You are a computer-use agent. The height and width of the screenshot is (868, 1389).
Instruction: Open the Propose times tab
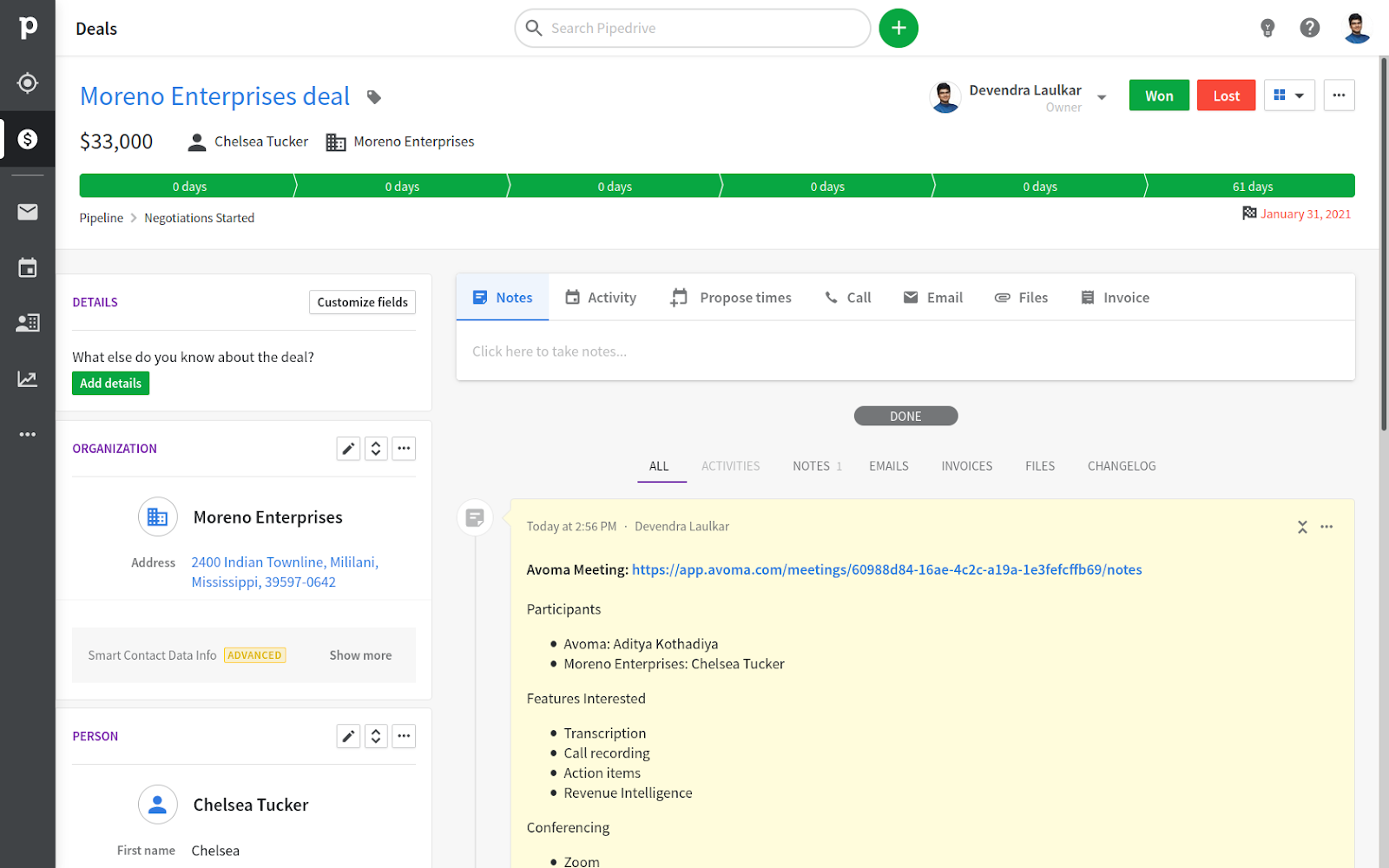coord(731,298)
